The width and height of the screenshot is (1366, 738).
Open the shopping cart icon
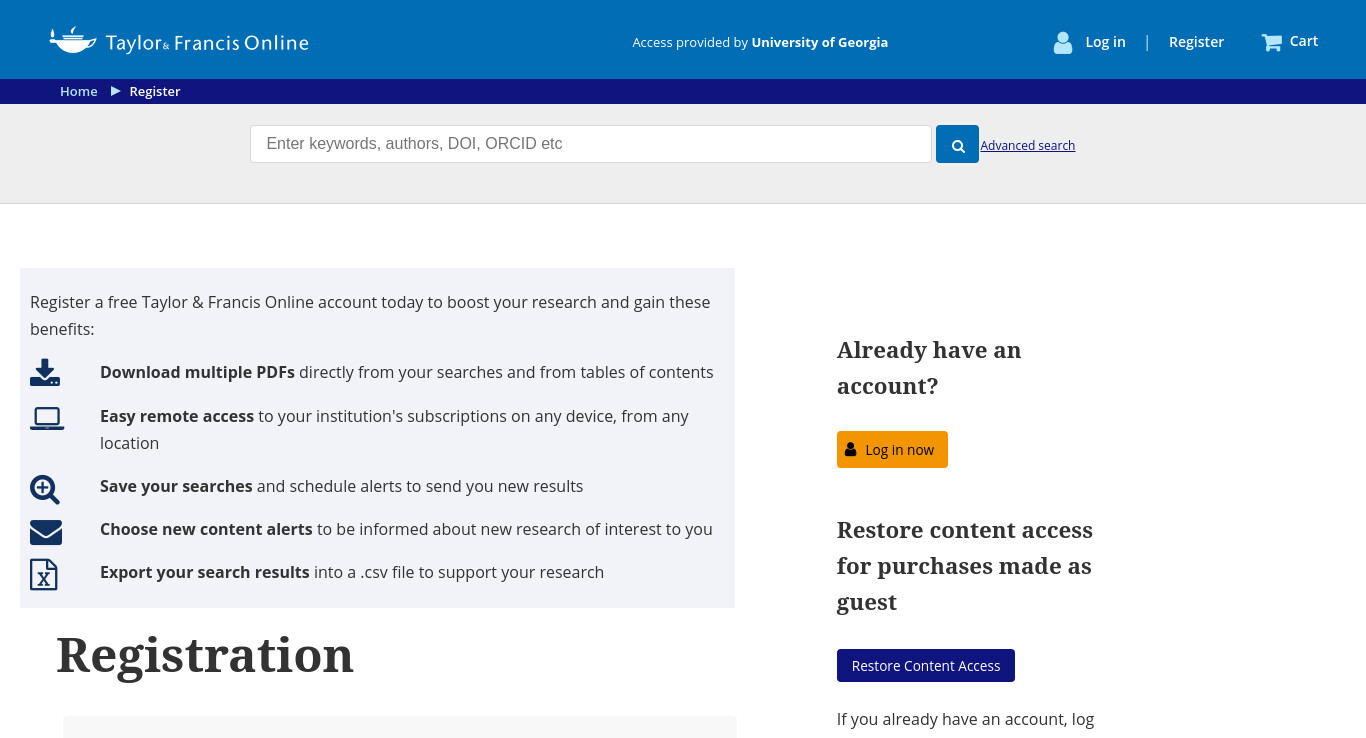coord(1271,42)
